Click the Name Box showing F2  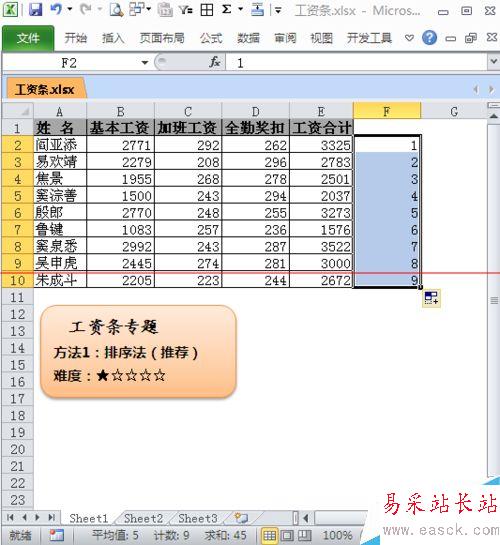(x=69, y=63)
